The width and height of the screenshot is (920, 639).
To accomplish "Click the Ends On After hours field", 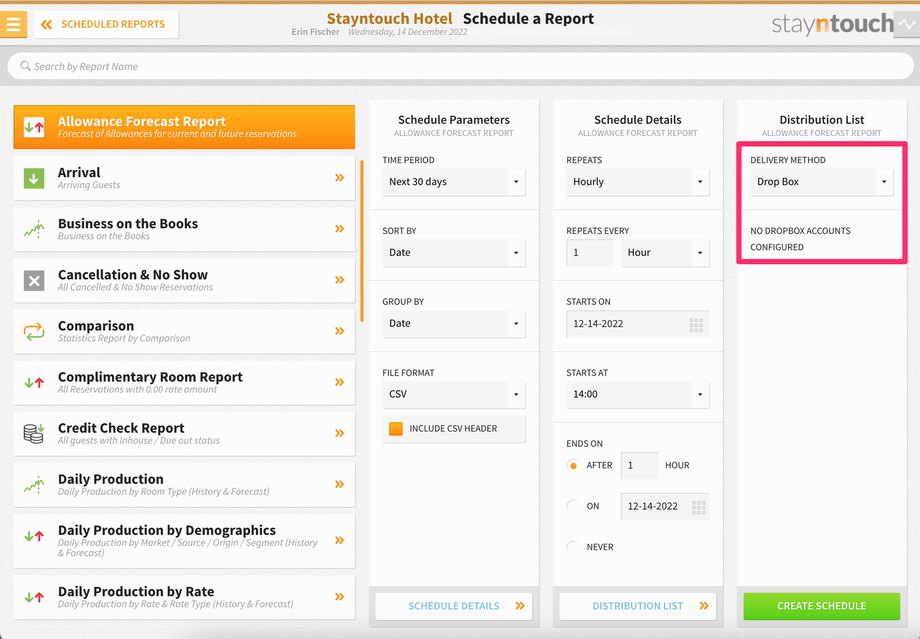I will (x=639, y=465).
